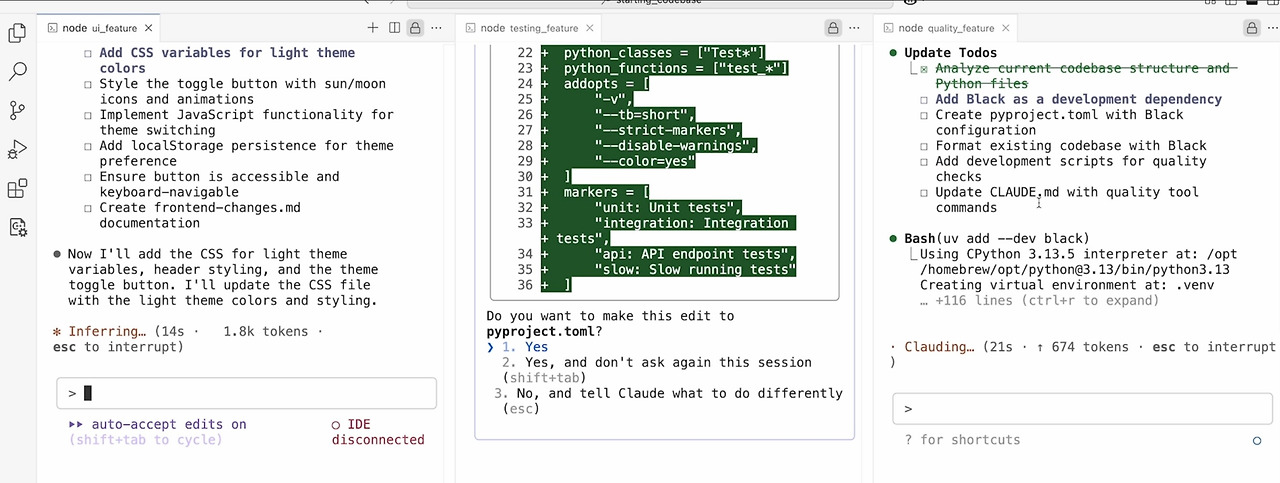Check 'Update CLAUDE.md with quality tool commands'
The height and width of the screenshot is (483, 1280).
tap(925, 192)
